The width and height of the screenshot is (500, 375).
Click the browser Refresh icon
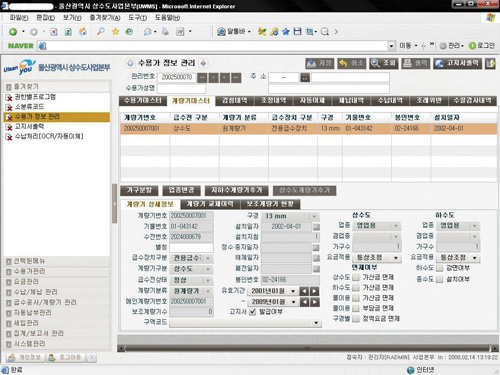tap(68, 32)
